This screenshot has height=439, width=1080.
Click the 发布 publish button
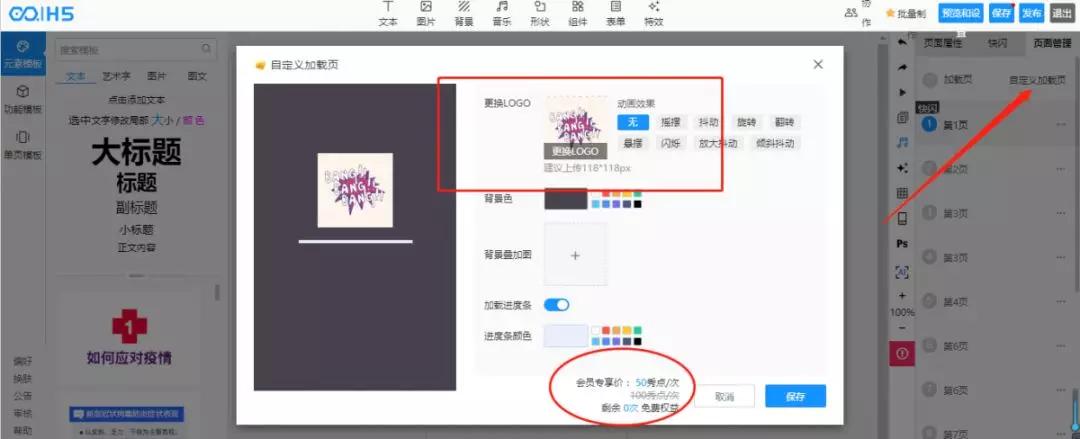[x=1031, y=13]
